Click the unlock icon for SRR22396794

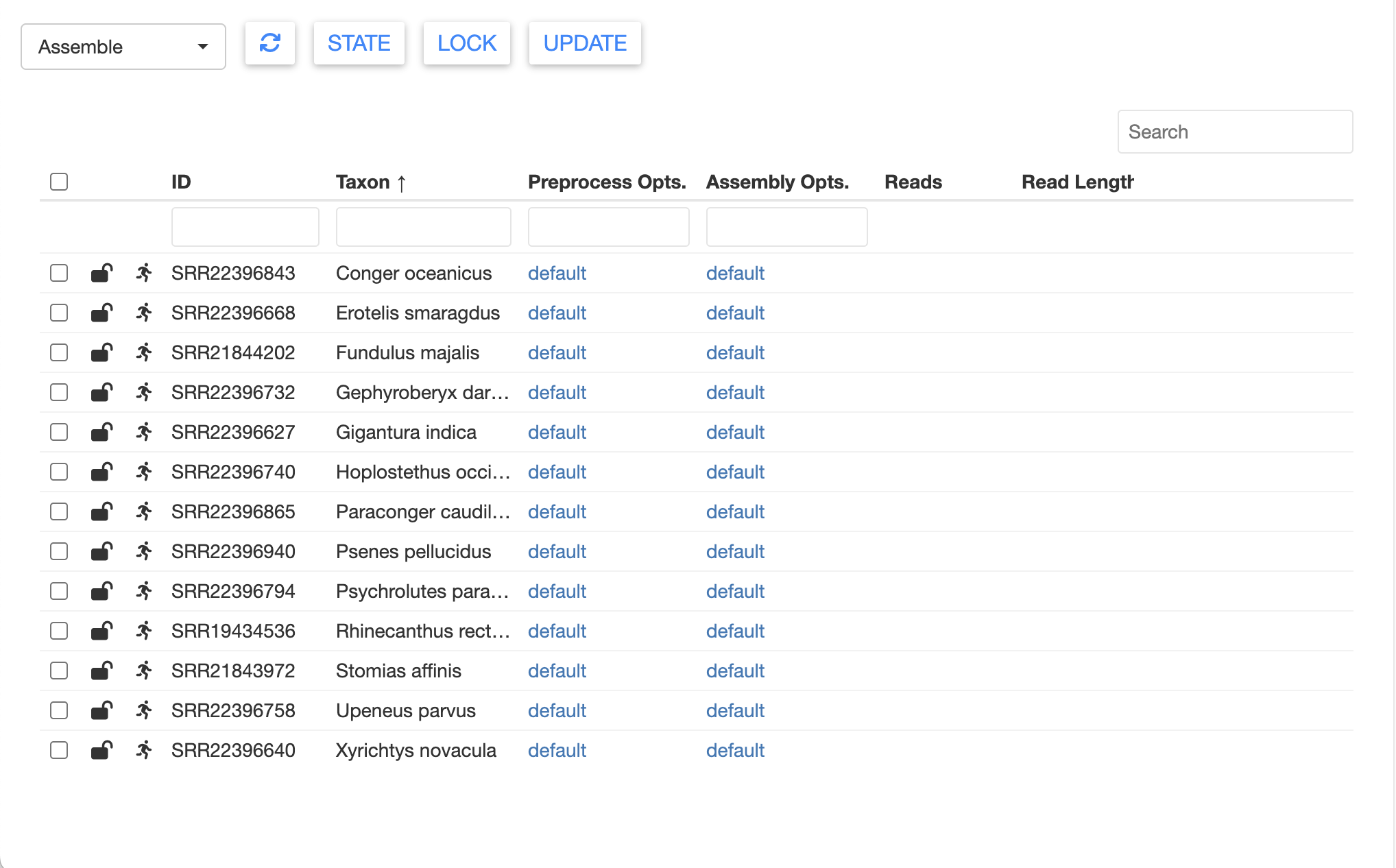(101, 591)
